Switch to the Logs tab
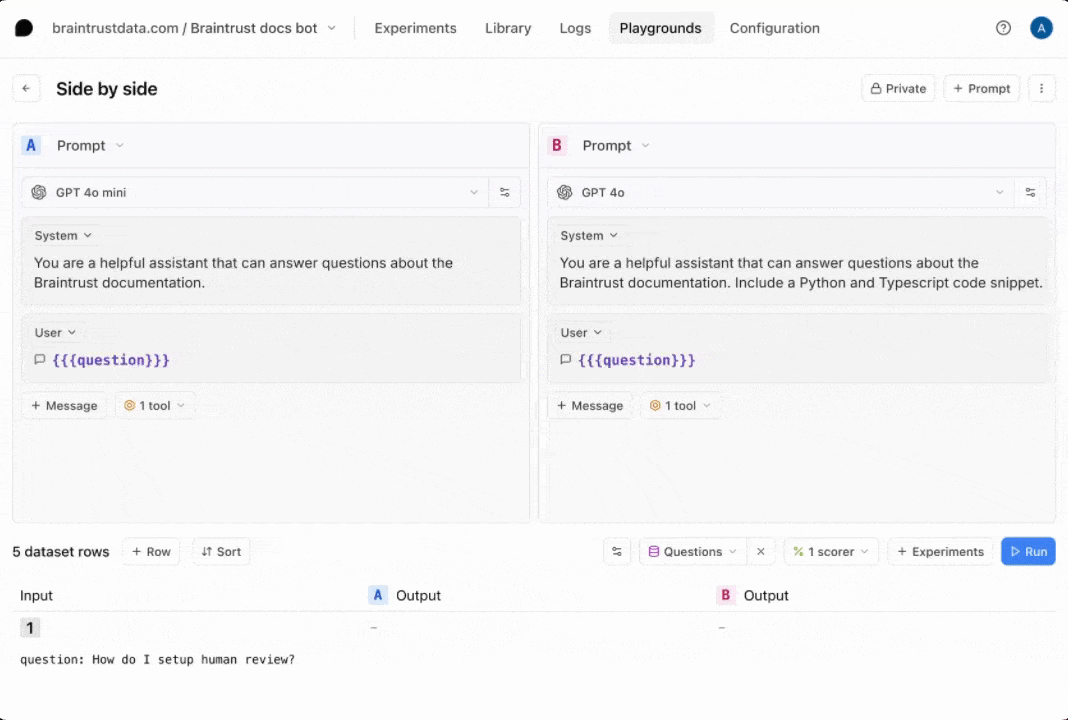 point(575,28)
